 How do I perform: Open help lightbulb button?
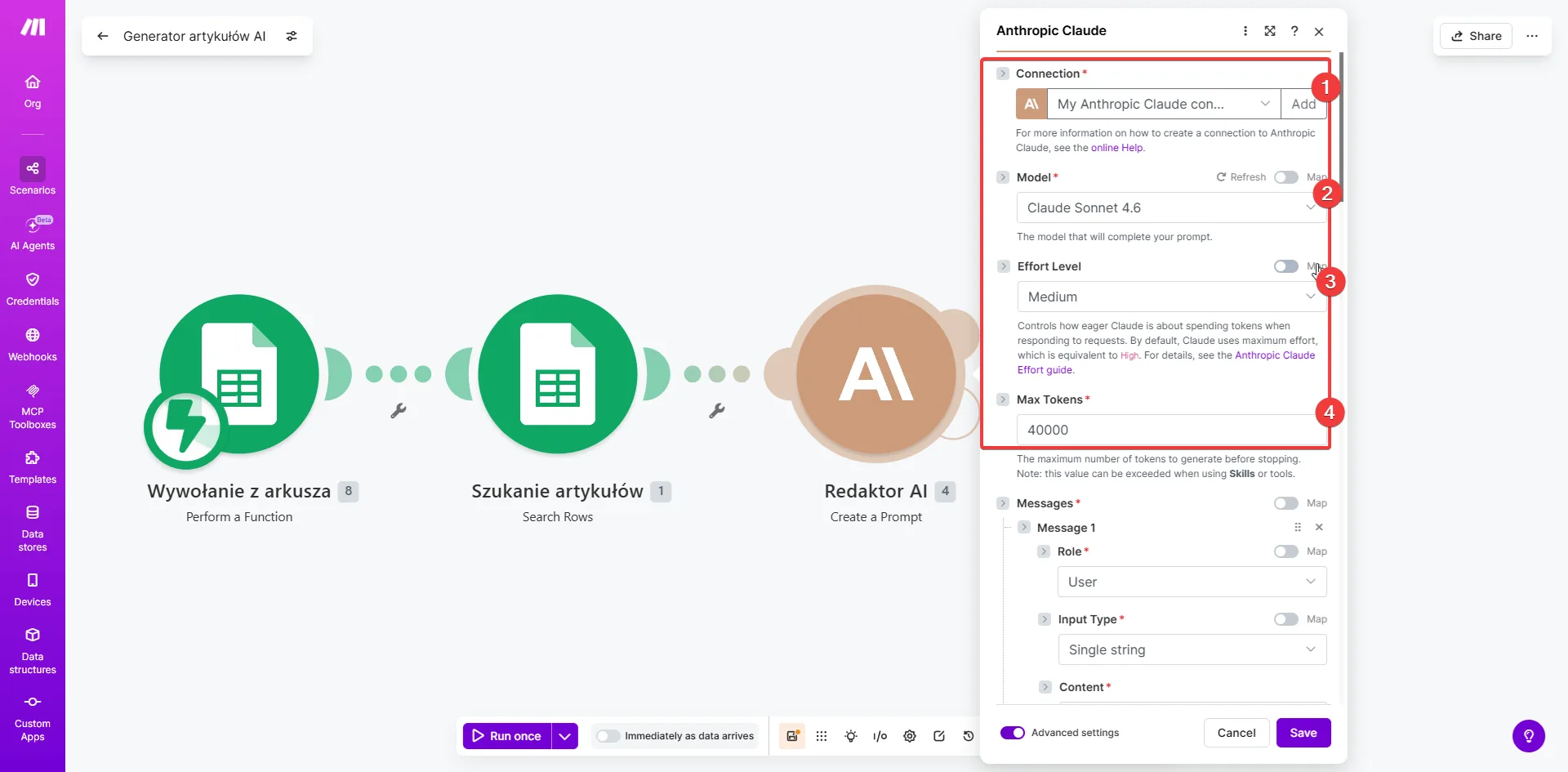(x=1529, y=736)
